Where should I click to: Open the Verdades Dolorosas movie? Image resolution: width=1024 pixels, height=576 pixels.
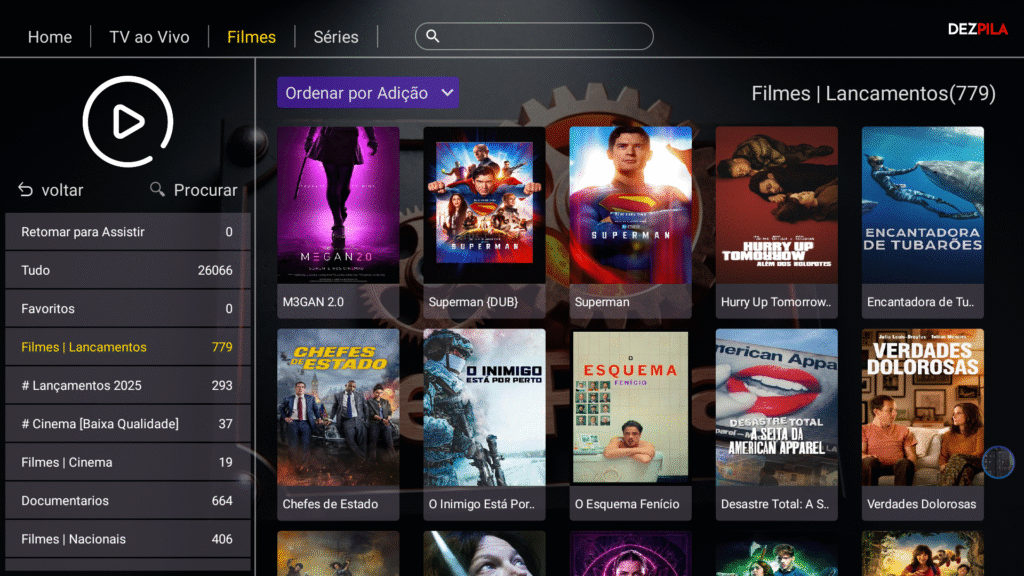click(x=923, y=424)
